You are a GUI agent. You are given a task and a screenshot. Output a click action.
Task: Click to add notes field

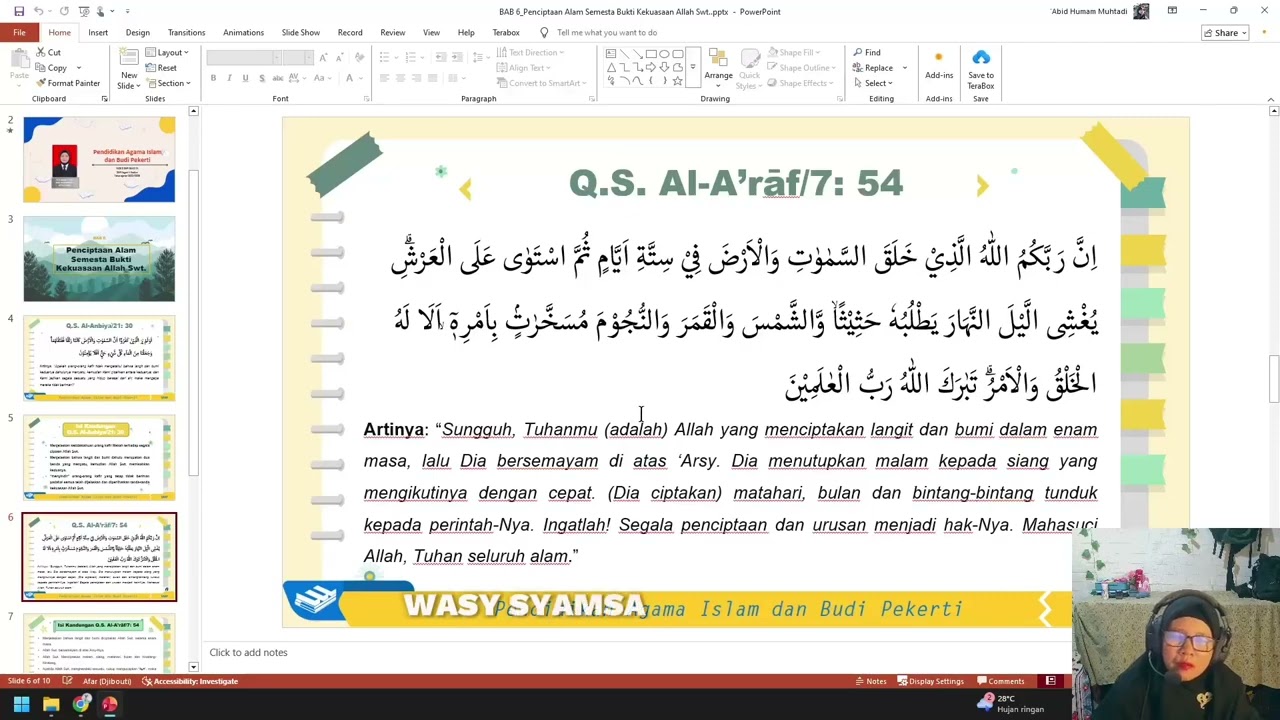coord(248,652)
